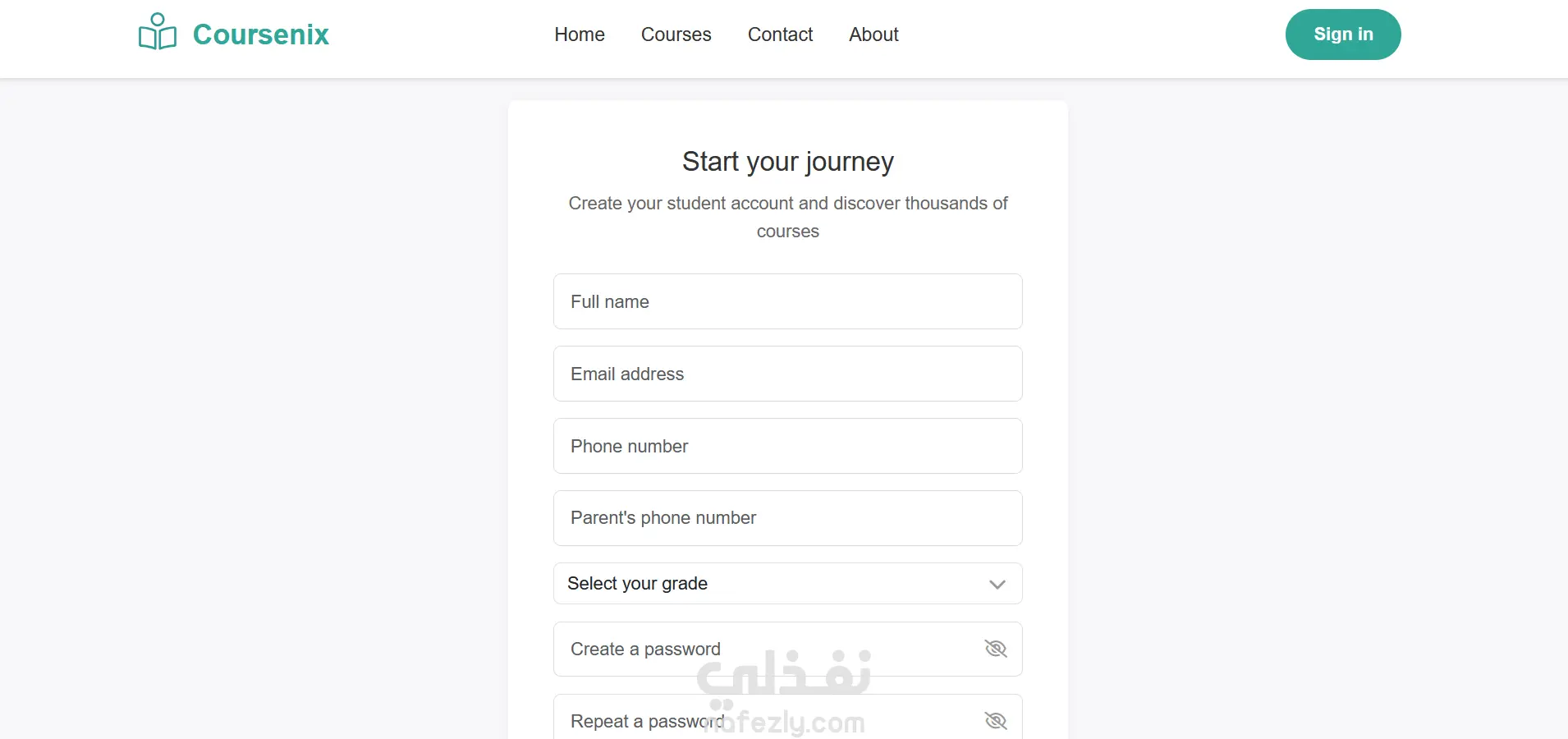Select the Phone number input
1568x739 pixels.
[x=787, y=446]
